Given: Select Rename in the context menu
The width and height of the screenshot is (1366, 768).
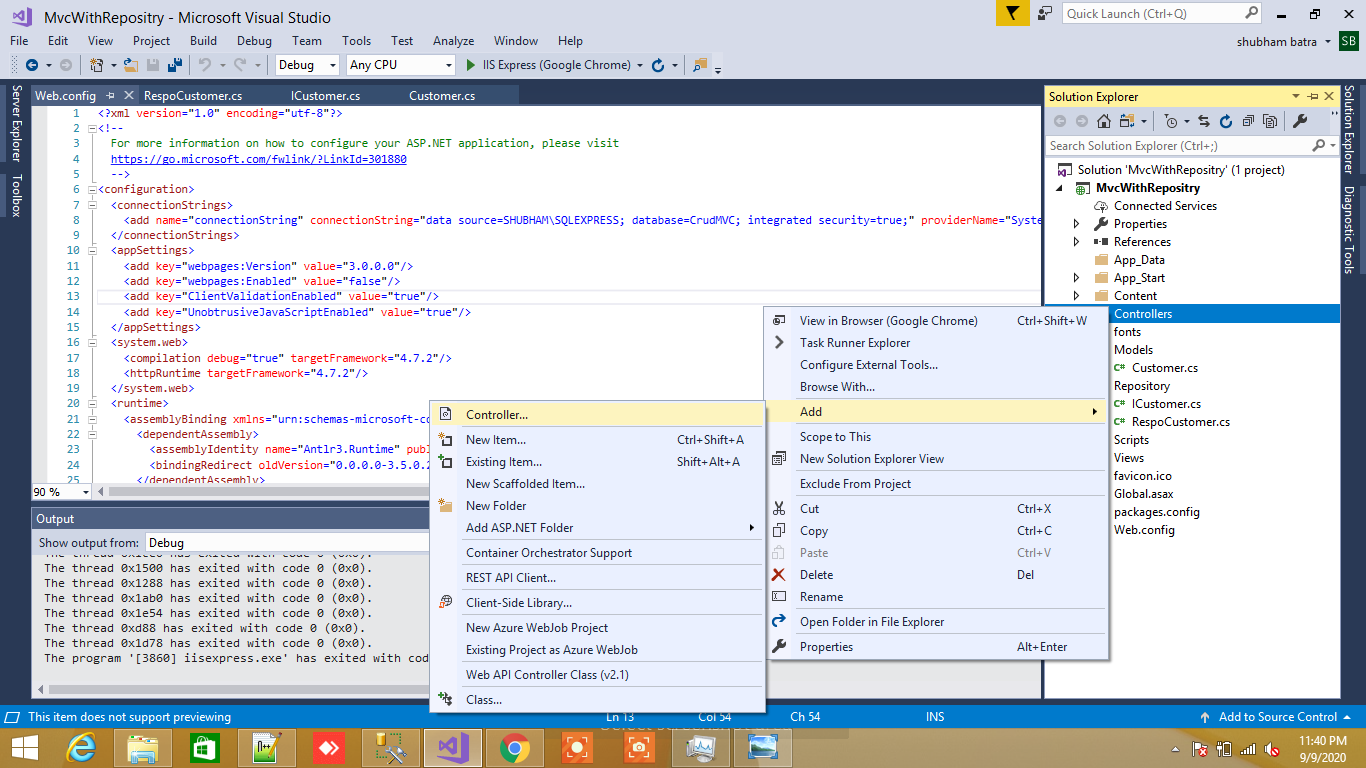Looking at the screenshot, I should point(936,597).
